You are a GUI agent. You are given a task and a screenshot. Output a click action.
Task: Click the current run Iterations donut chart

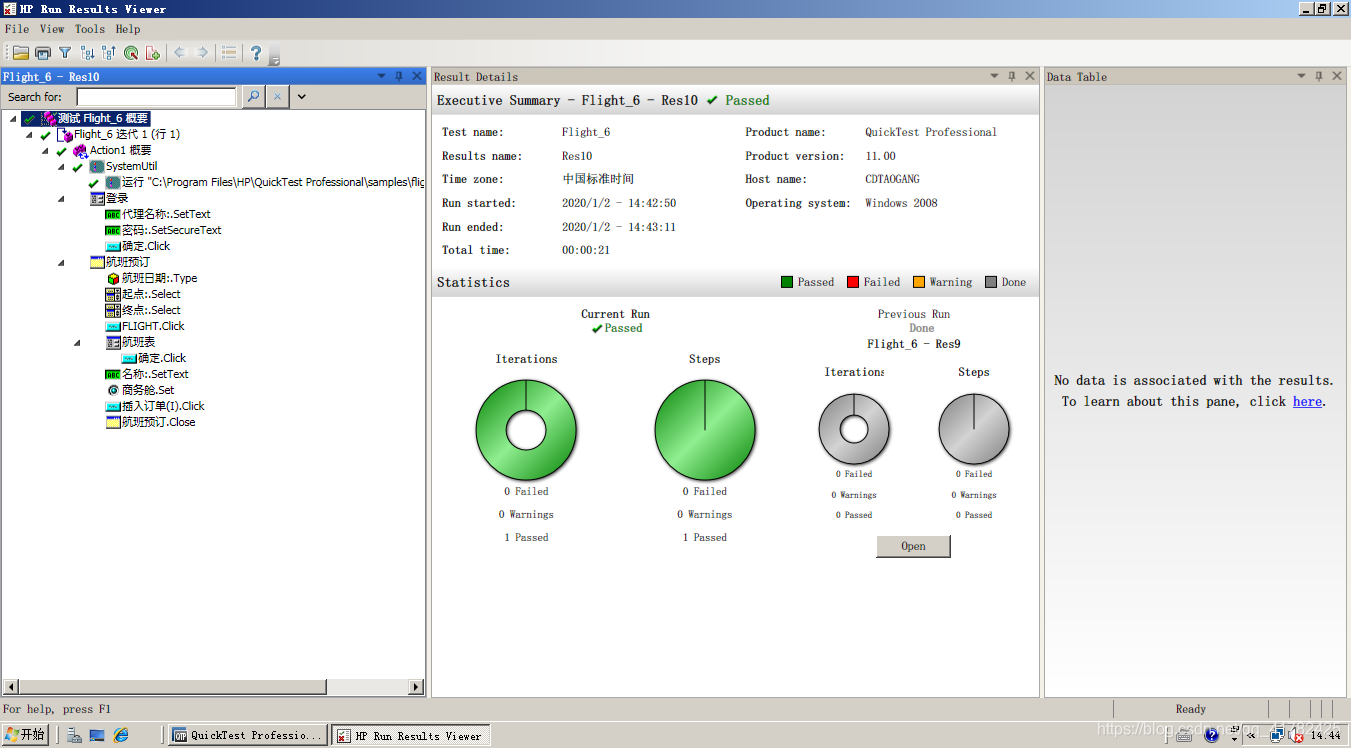point(526,431)
